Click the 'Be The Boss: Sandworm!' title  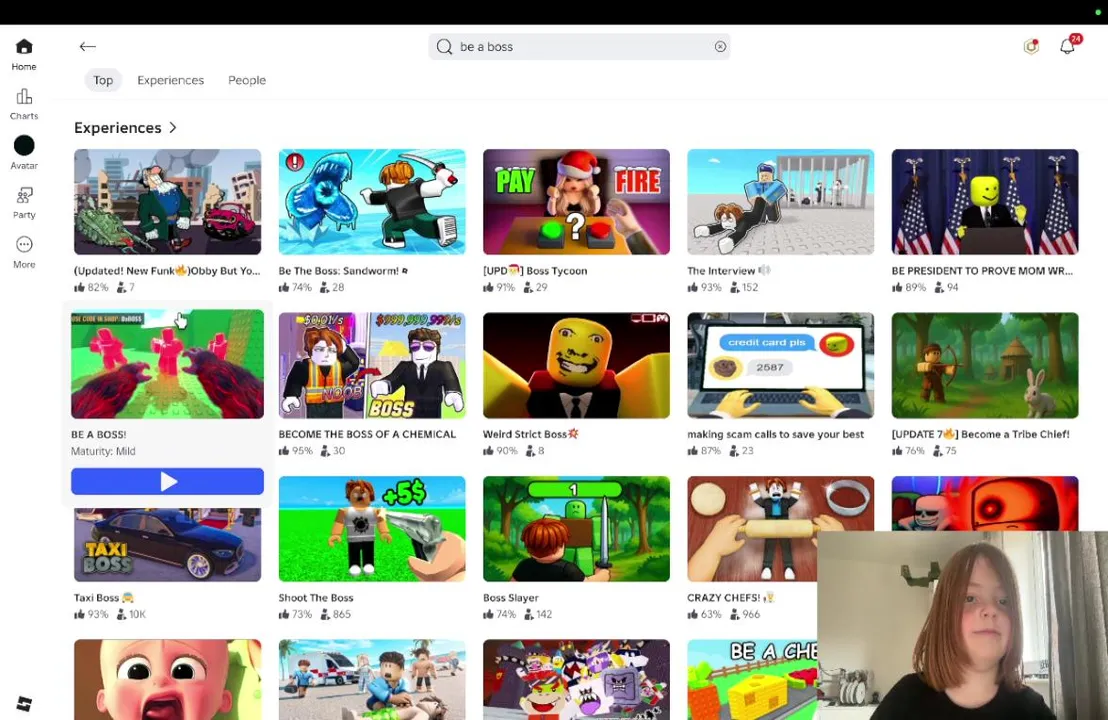pyautogui.click(x=343, y=271)
